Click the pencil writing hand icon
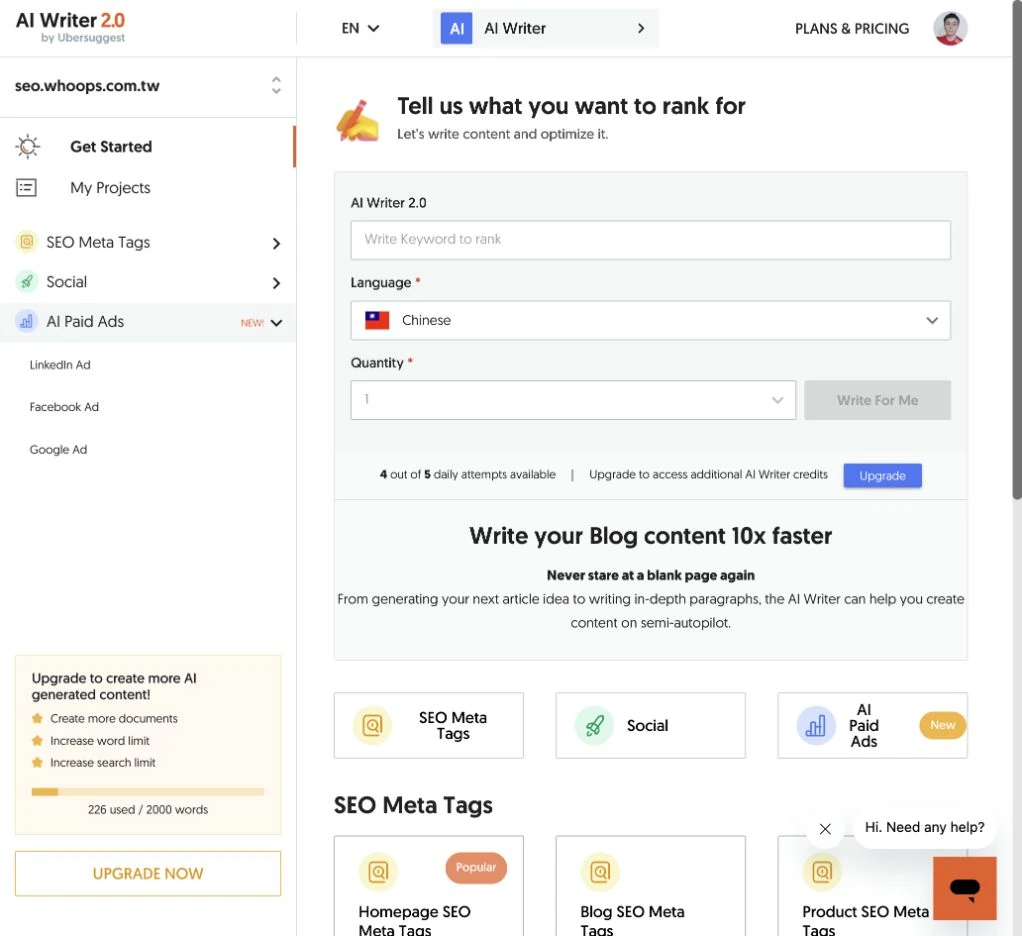The width and height of the screenshot is (1022, 936). (357, 121)
